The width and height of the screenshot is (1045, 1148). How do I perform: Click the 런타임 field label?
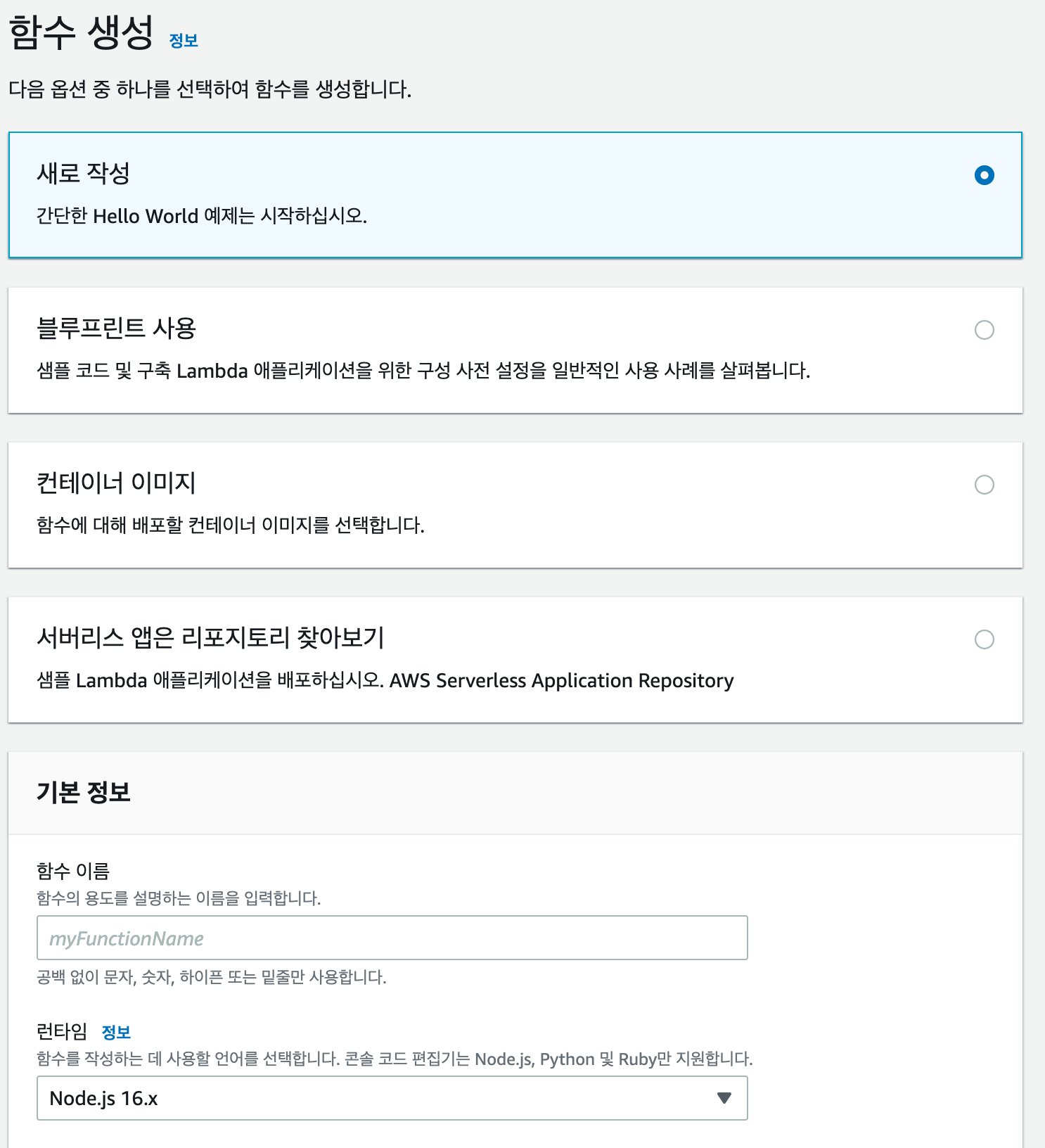point(62,1031)
